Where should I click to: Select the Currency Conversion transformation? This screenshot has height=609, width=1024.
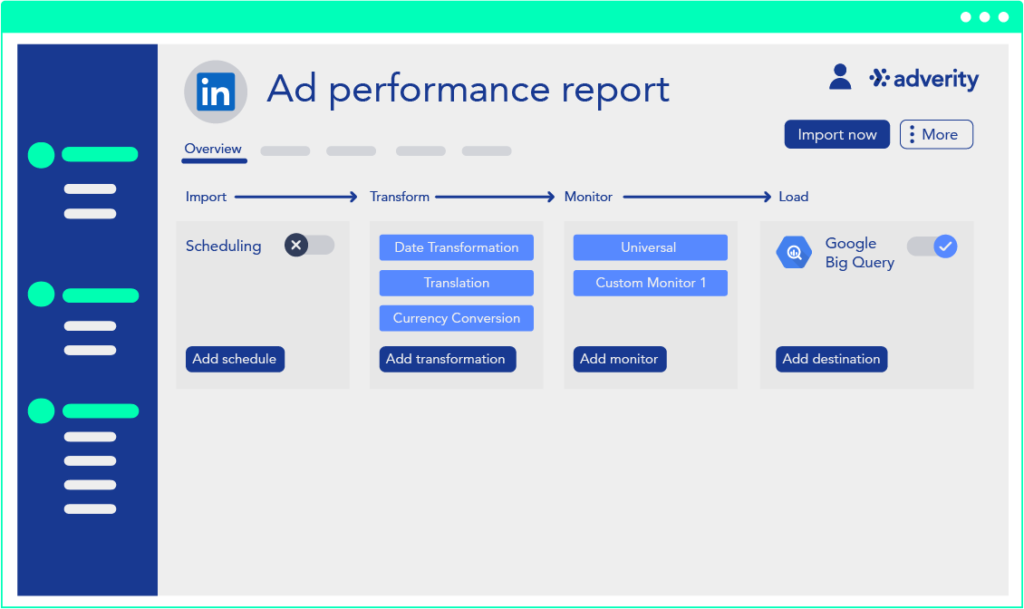456,318
